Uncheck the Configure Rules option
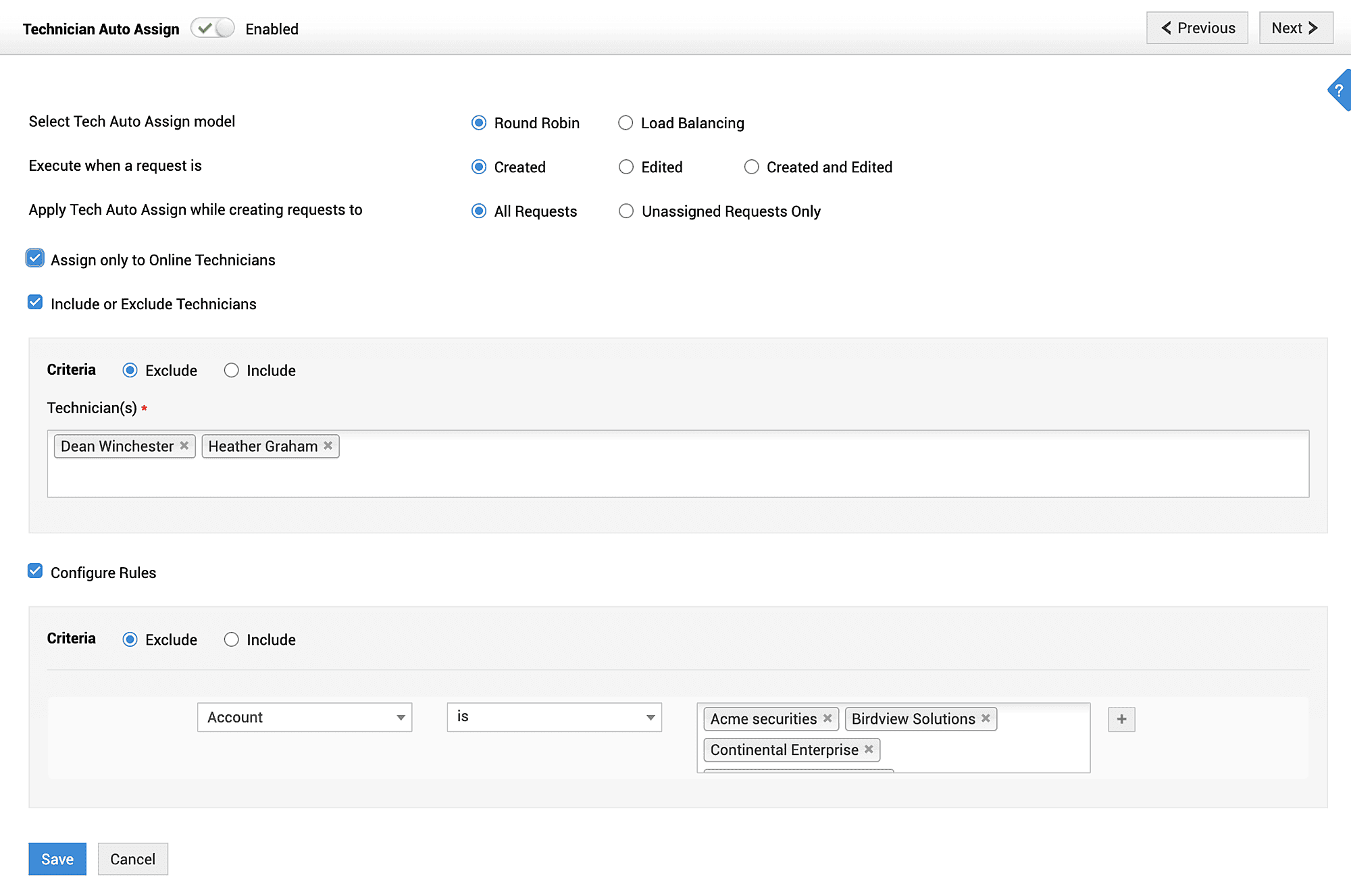Screen dimensions: 1351x896 [34, 571]
